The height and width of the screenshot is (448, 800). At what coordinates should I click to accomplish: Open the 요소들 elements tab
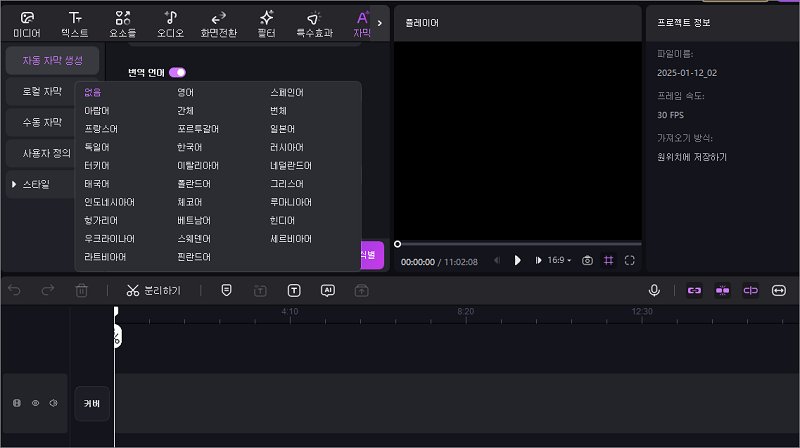[122, 24]
